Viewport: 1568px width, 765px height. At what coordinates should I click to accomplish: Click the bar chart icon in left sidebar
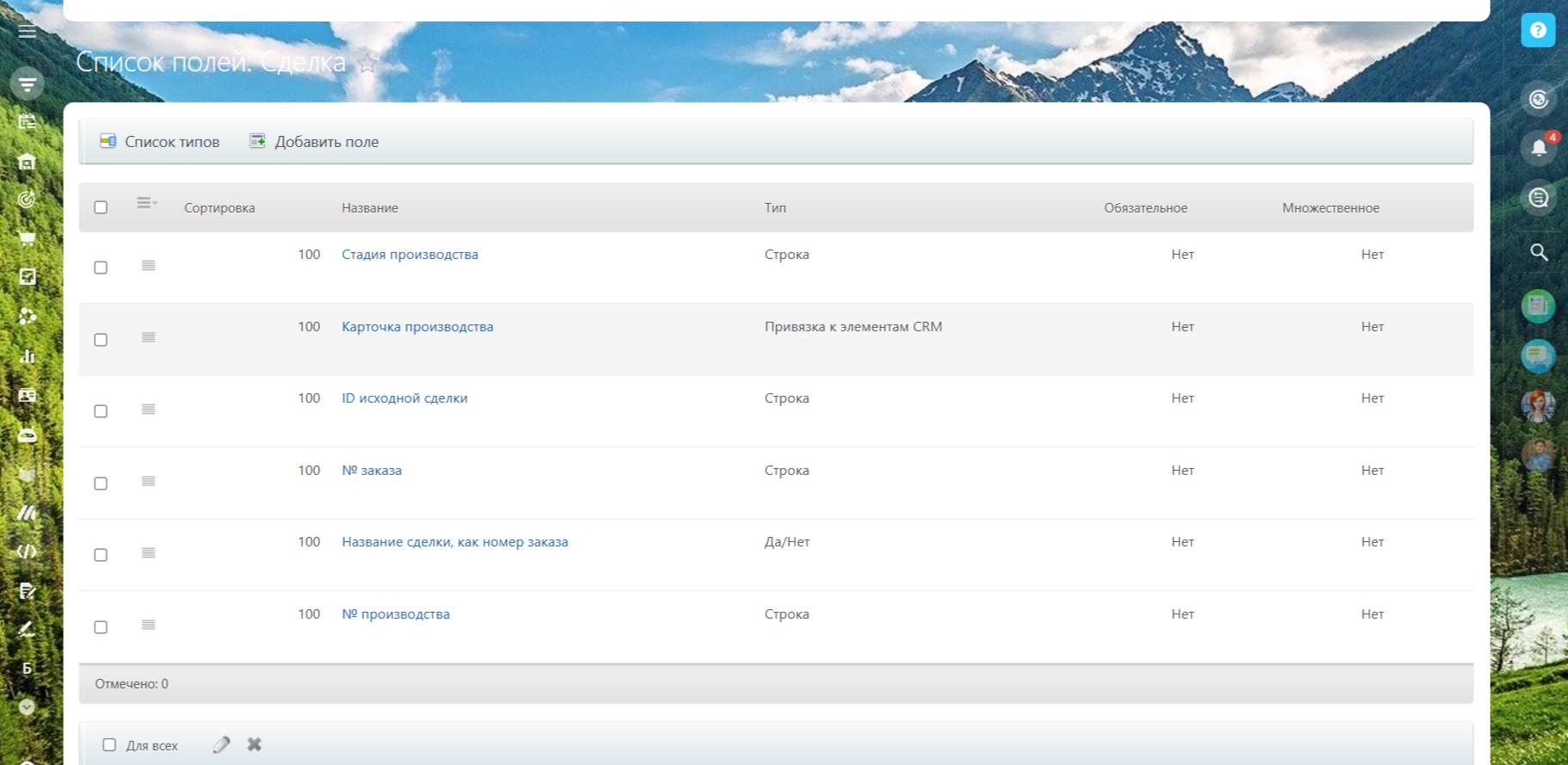(x=28, y=355)
